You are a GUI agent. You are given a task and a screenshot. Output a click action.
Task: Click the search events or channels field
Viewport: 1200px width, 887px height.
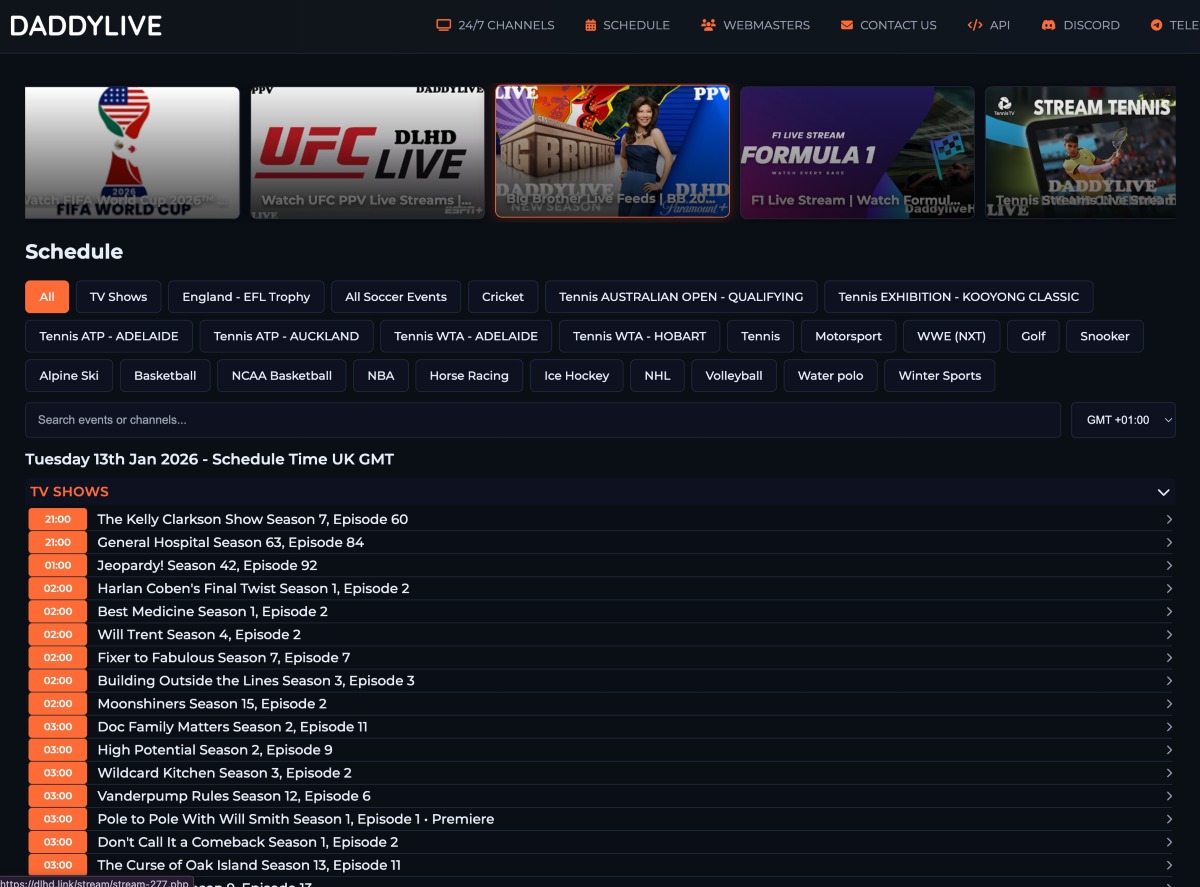coord(542,420)
